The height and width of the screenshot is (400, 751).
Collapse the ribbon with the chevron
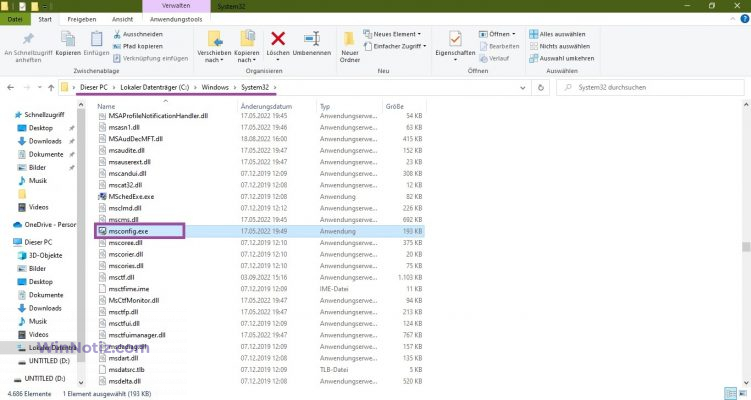coord(733,19)
